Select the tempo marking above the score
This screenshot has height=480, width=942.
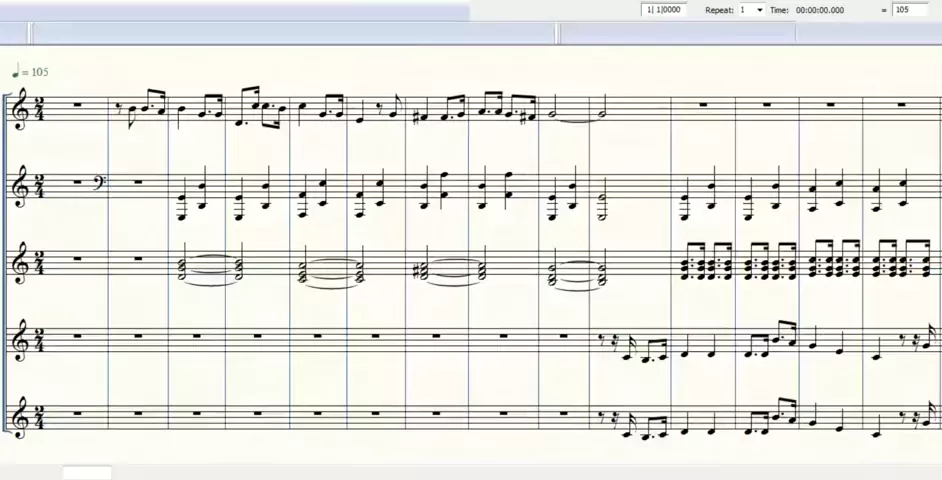click(x=30, y=72)
